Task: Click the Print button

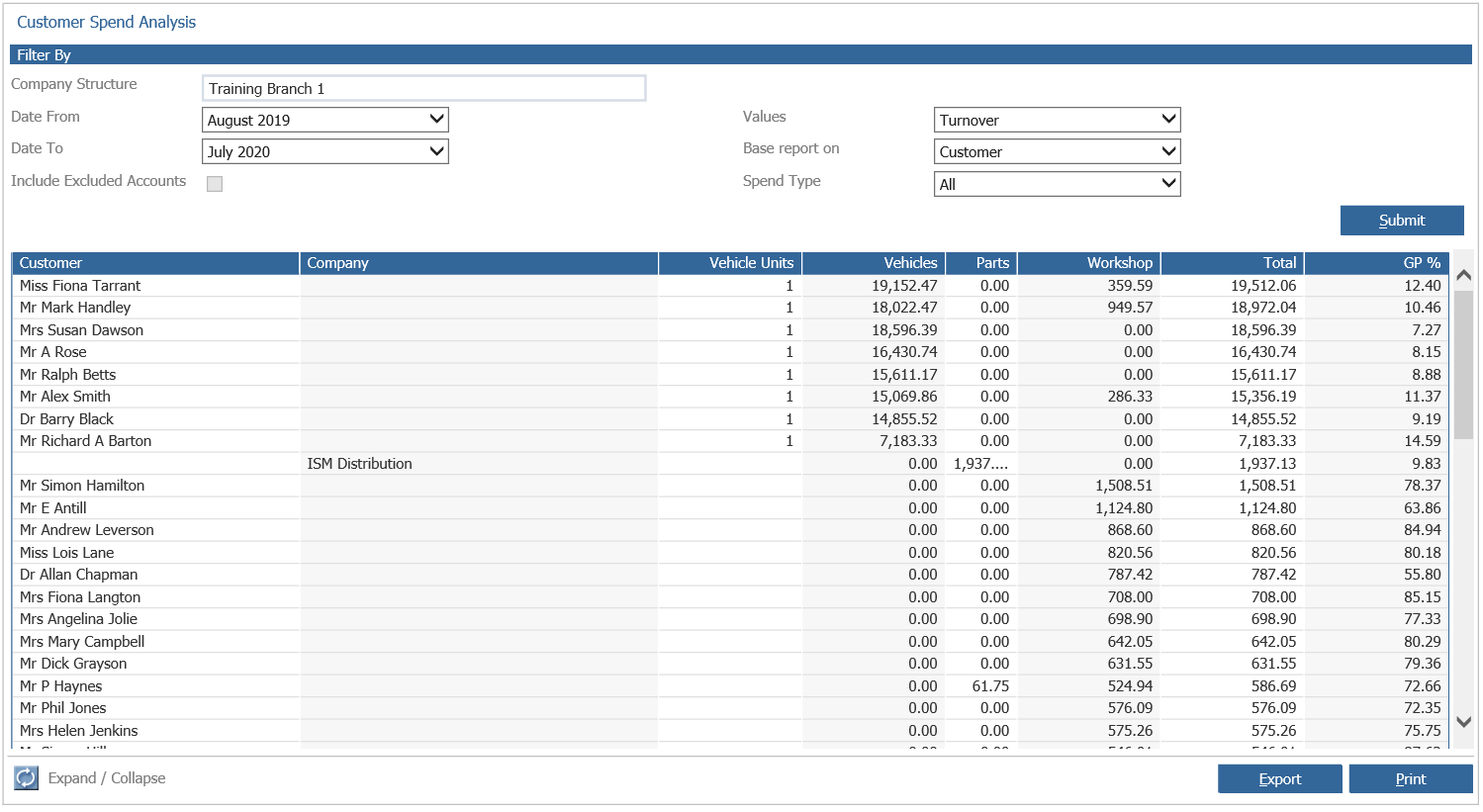Action: 1411,778
